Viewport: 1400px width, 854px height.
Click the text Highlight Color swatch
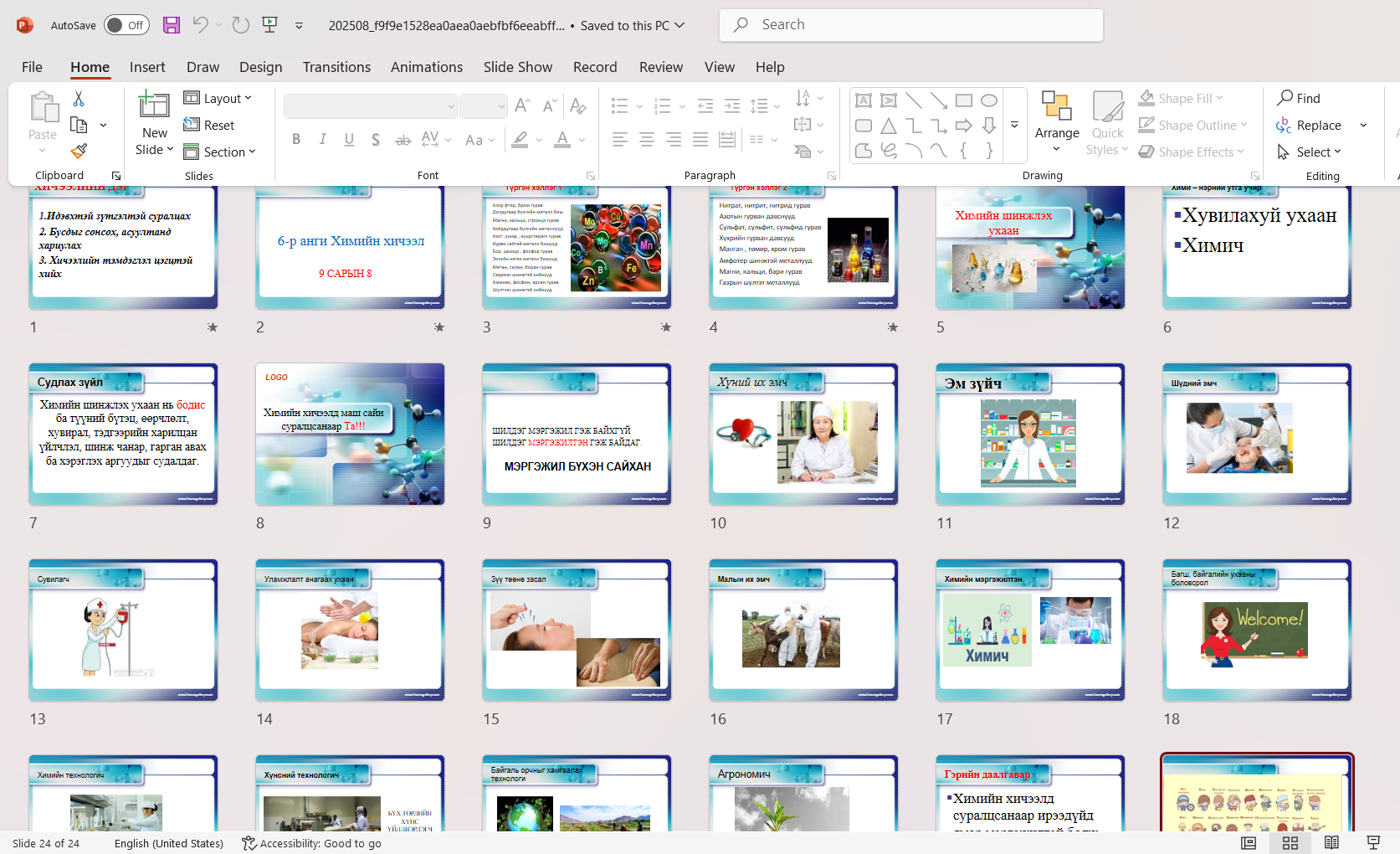520,140
